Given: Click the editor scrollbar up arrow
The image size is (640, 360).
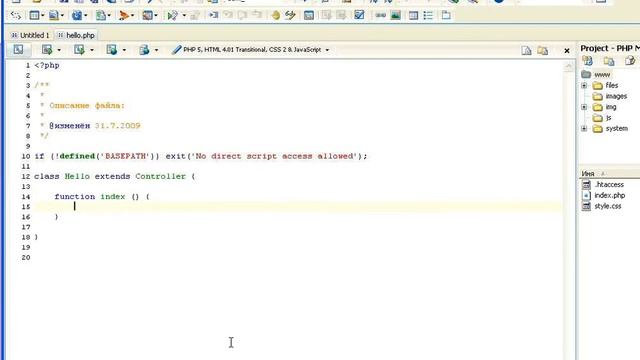Looking at the screenshot, I should tap(569, 67).
